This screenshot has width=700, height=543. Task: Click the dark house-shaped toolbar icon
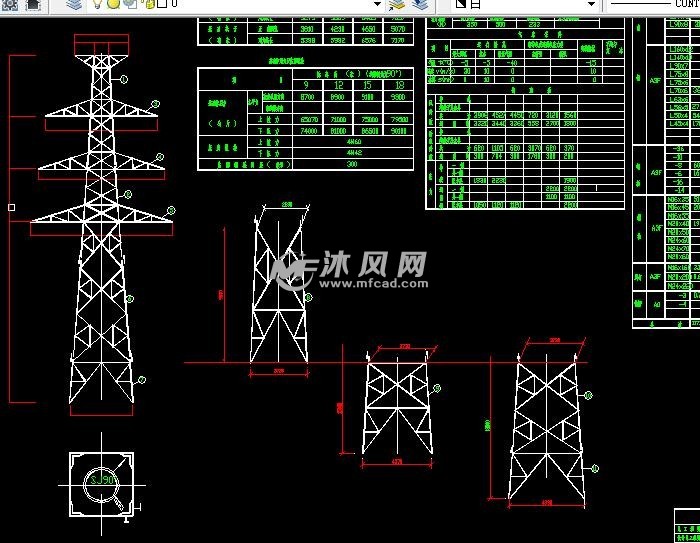tap(33, 4)
